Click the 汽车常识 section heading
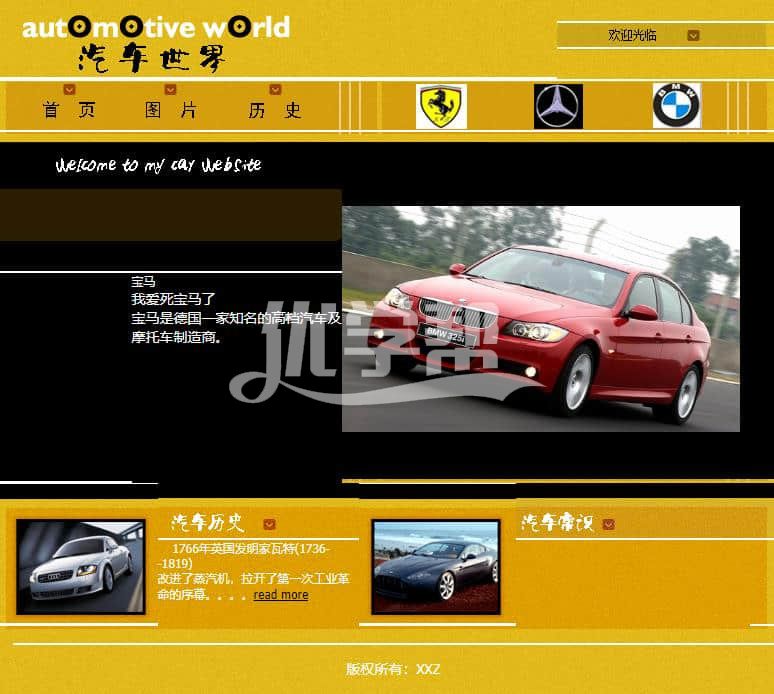 557,523
